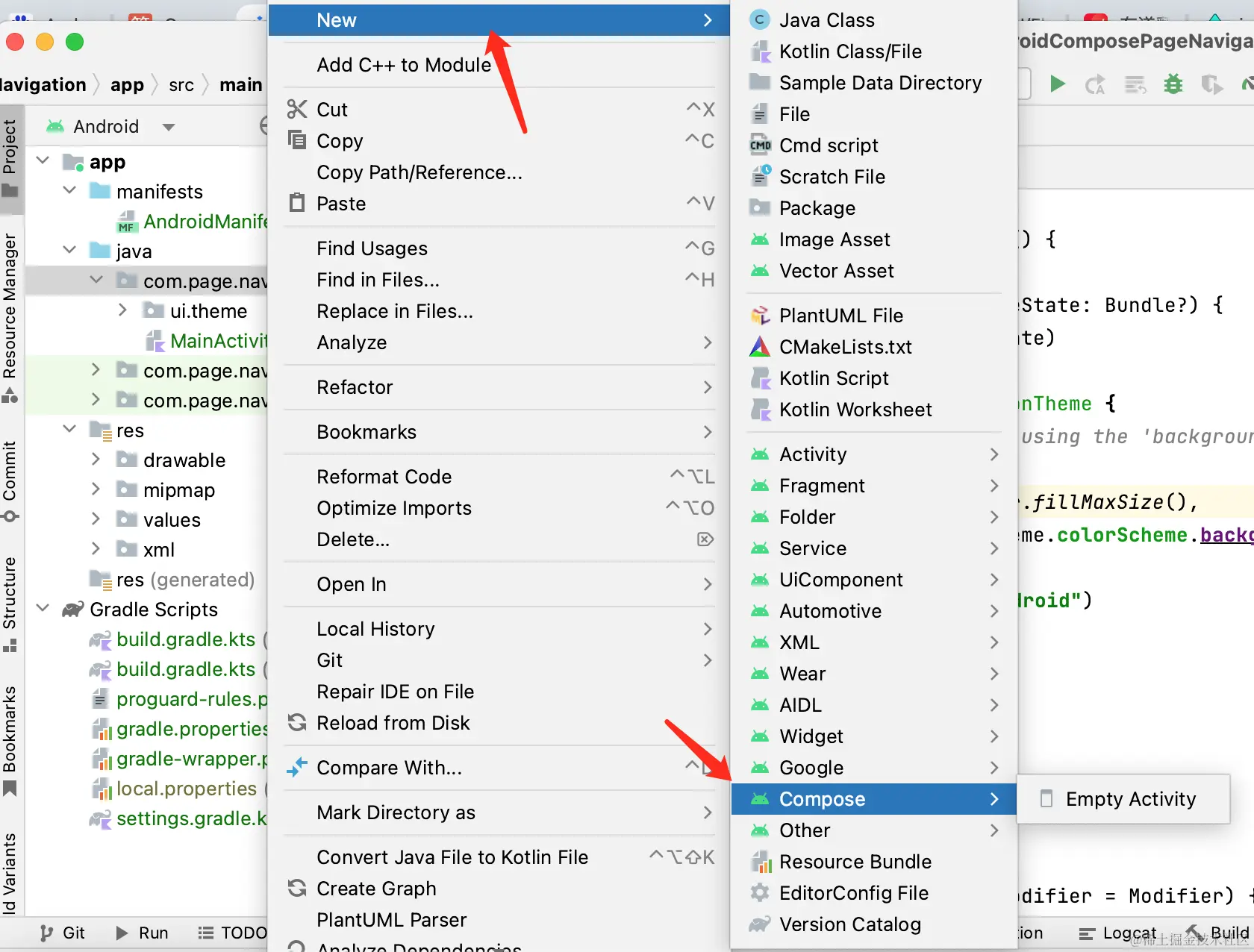Choose Convert Java File to Kotlin File
This screenshot has height=952, width=1254.
(x=499, y=857)
